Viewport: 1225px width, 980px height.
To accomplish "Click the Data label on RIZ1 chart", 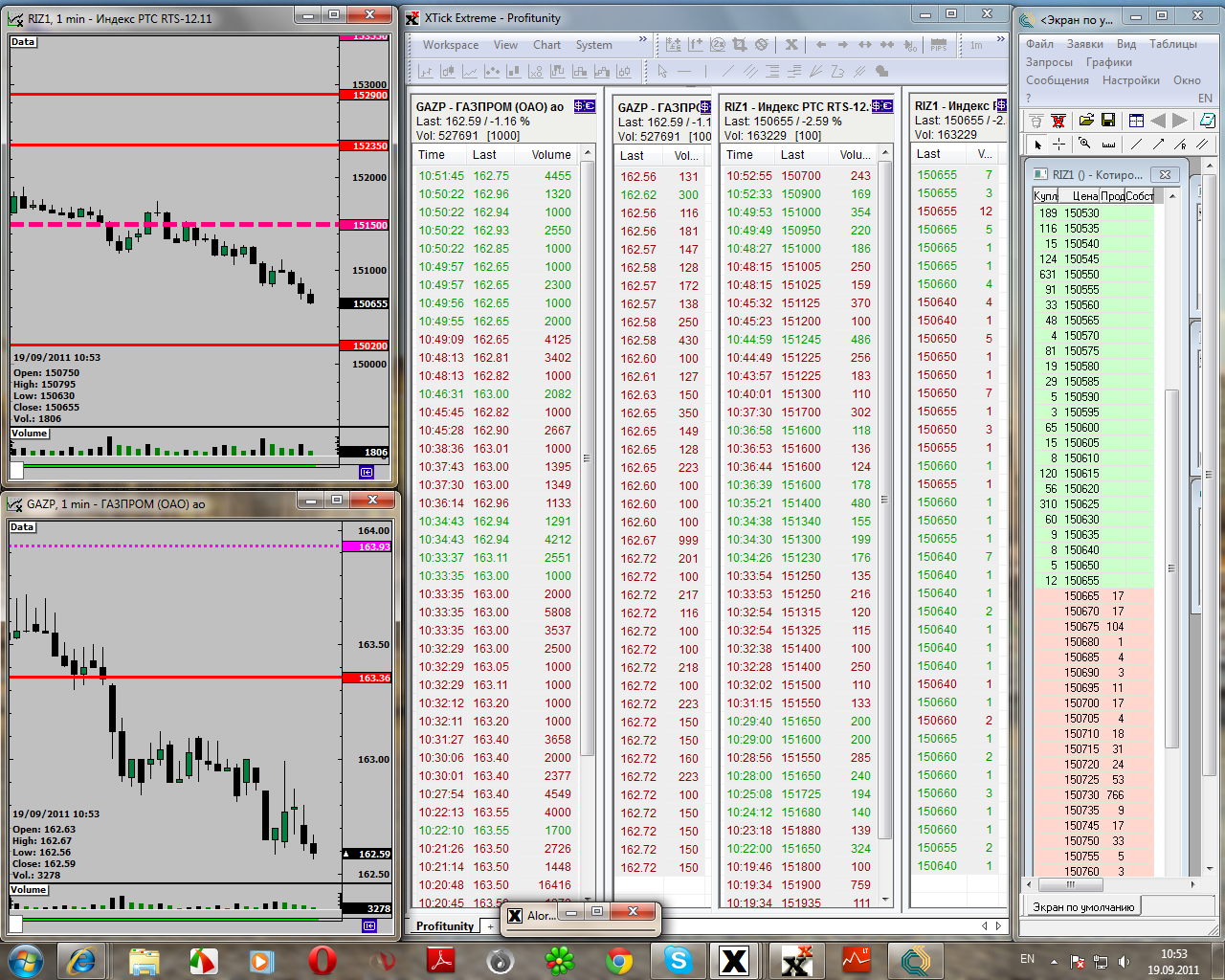I will (x=23, y=42).
